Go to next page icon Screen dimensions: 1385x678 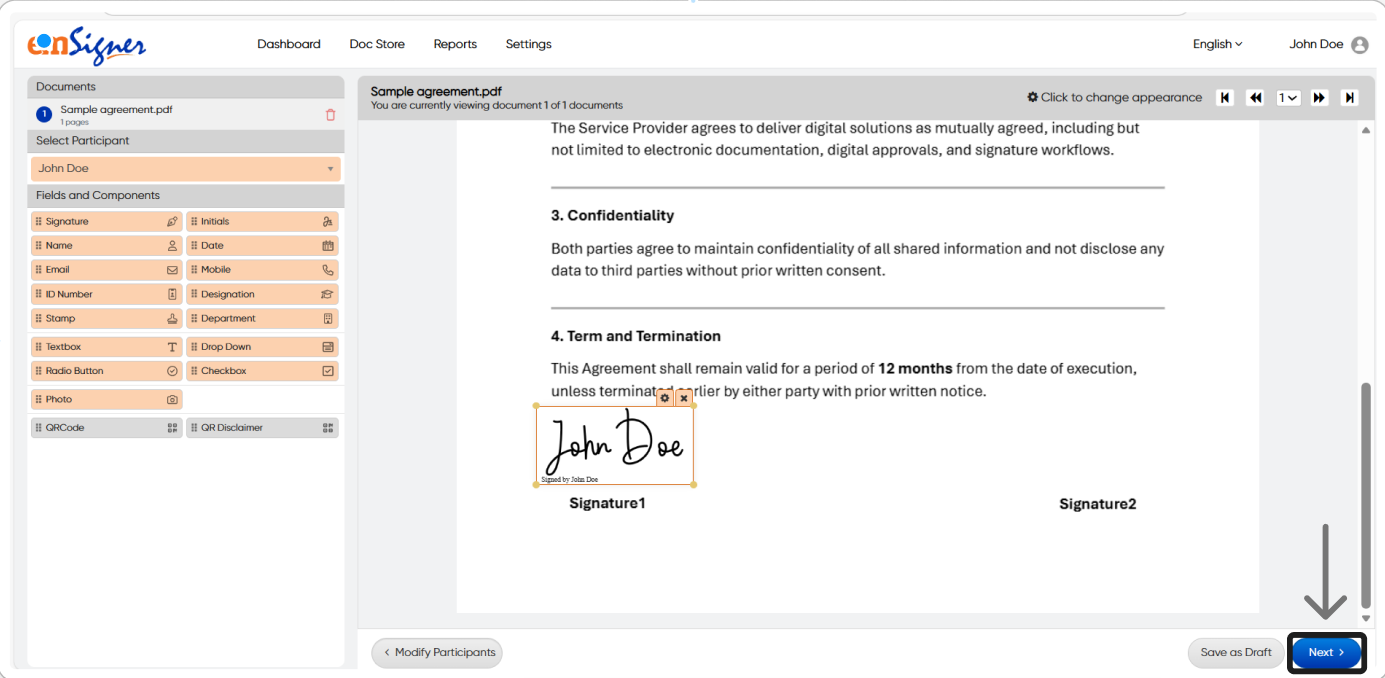click(1319, 98)
